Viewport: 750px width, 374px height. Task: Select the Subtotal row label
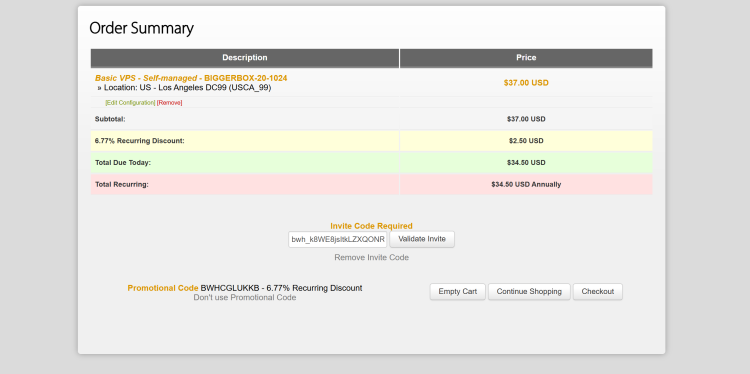[110, 119]
